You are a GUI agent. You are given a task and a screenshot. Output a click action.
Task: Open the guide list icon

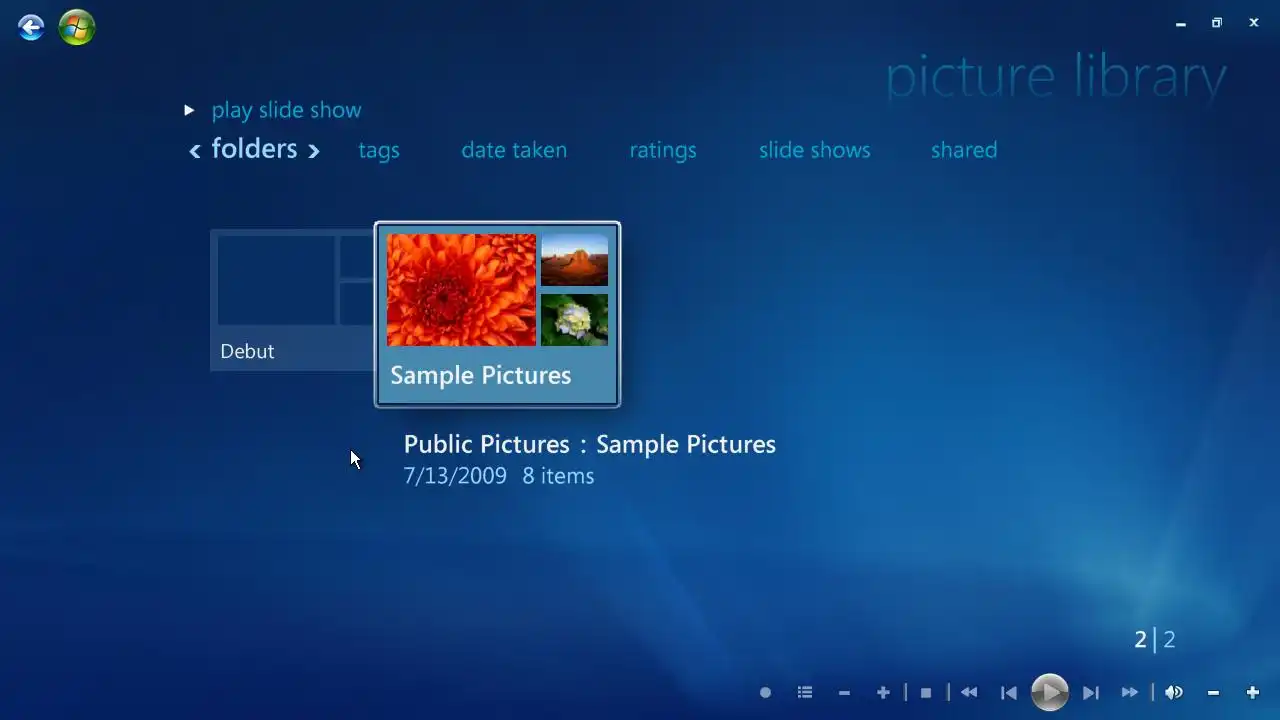click(x=805, y=692)
